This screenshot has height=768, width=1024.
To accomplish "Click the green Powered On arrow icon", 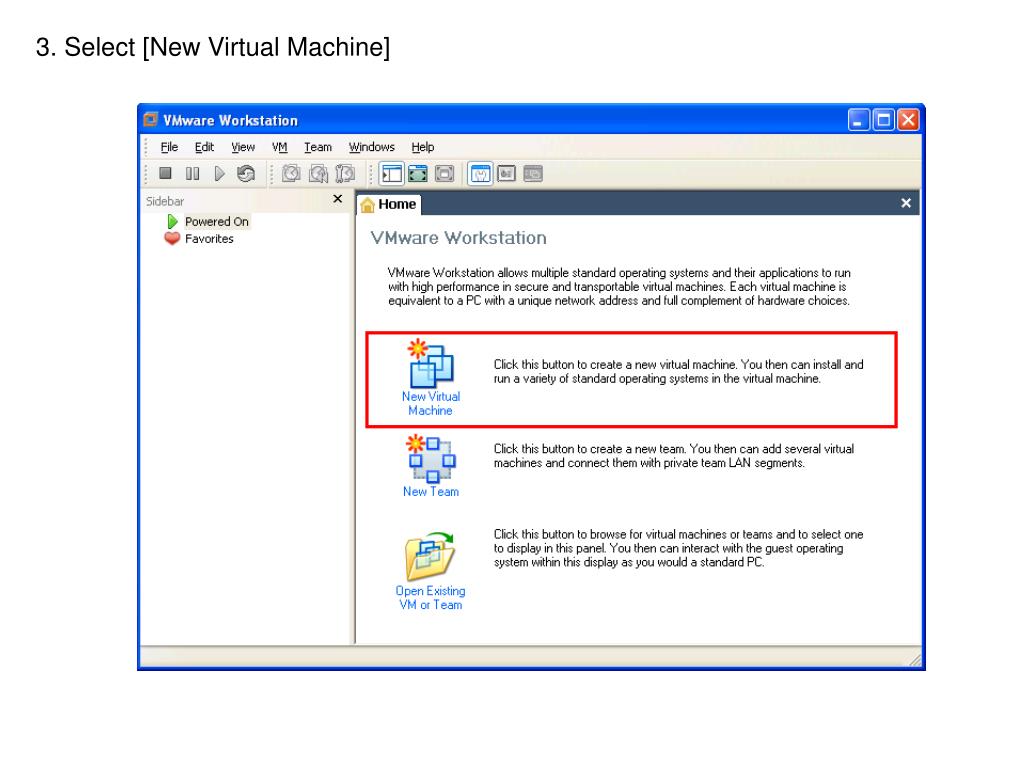I will [172, 221].
